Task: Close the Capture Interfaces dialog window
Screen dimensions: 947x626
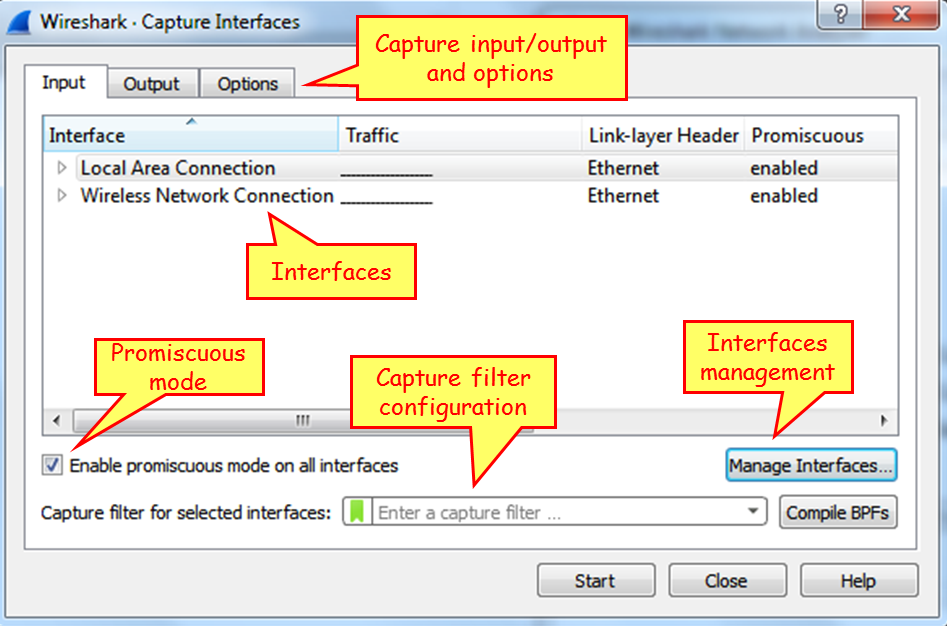Action: coord(901,13)
